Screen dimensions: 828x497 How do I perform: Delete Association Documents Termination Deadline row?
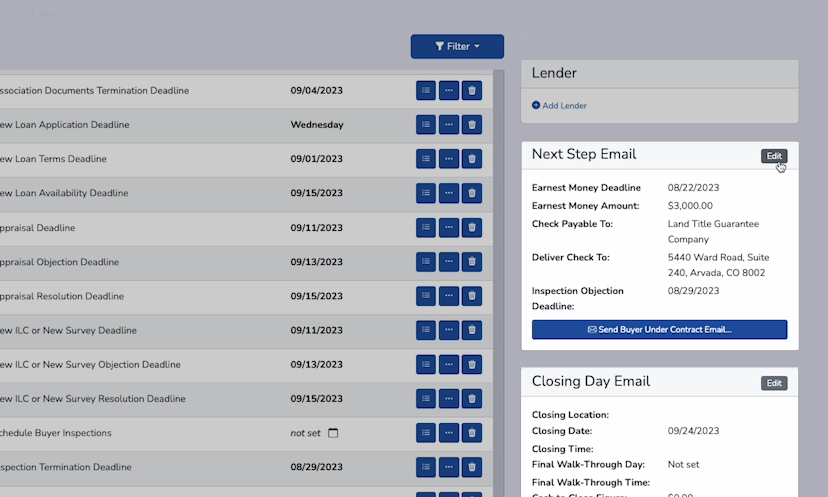(472, 90)
